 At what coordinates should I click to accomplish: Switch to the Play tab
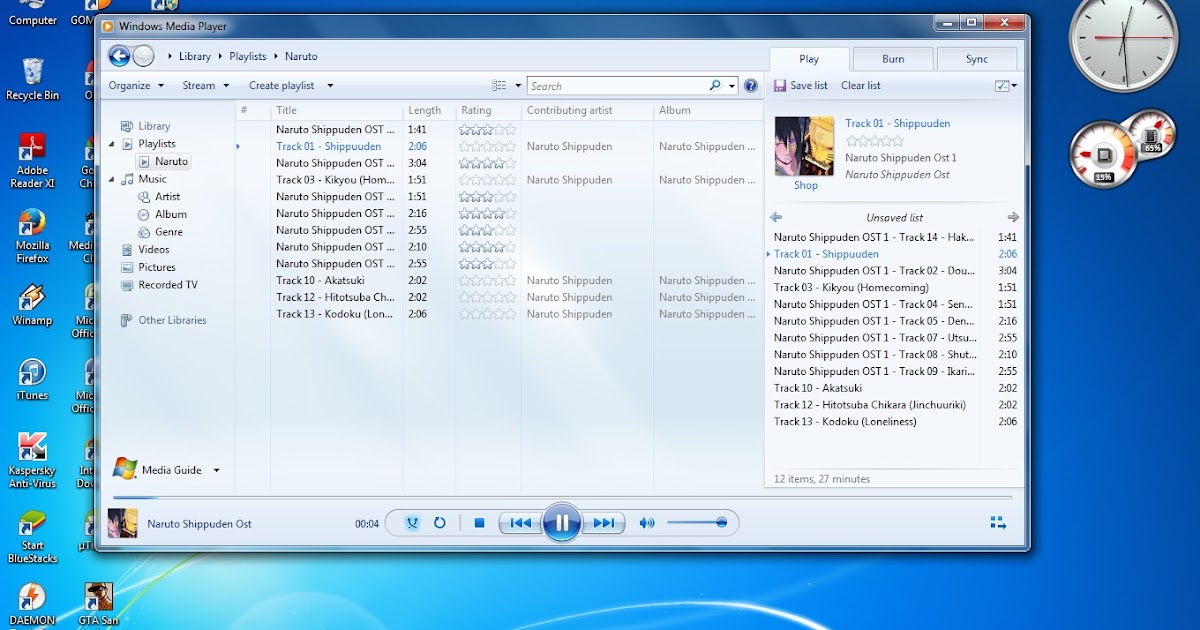pos(809,59)
